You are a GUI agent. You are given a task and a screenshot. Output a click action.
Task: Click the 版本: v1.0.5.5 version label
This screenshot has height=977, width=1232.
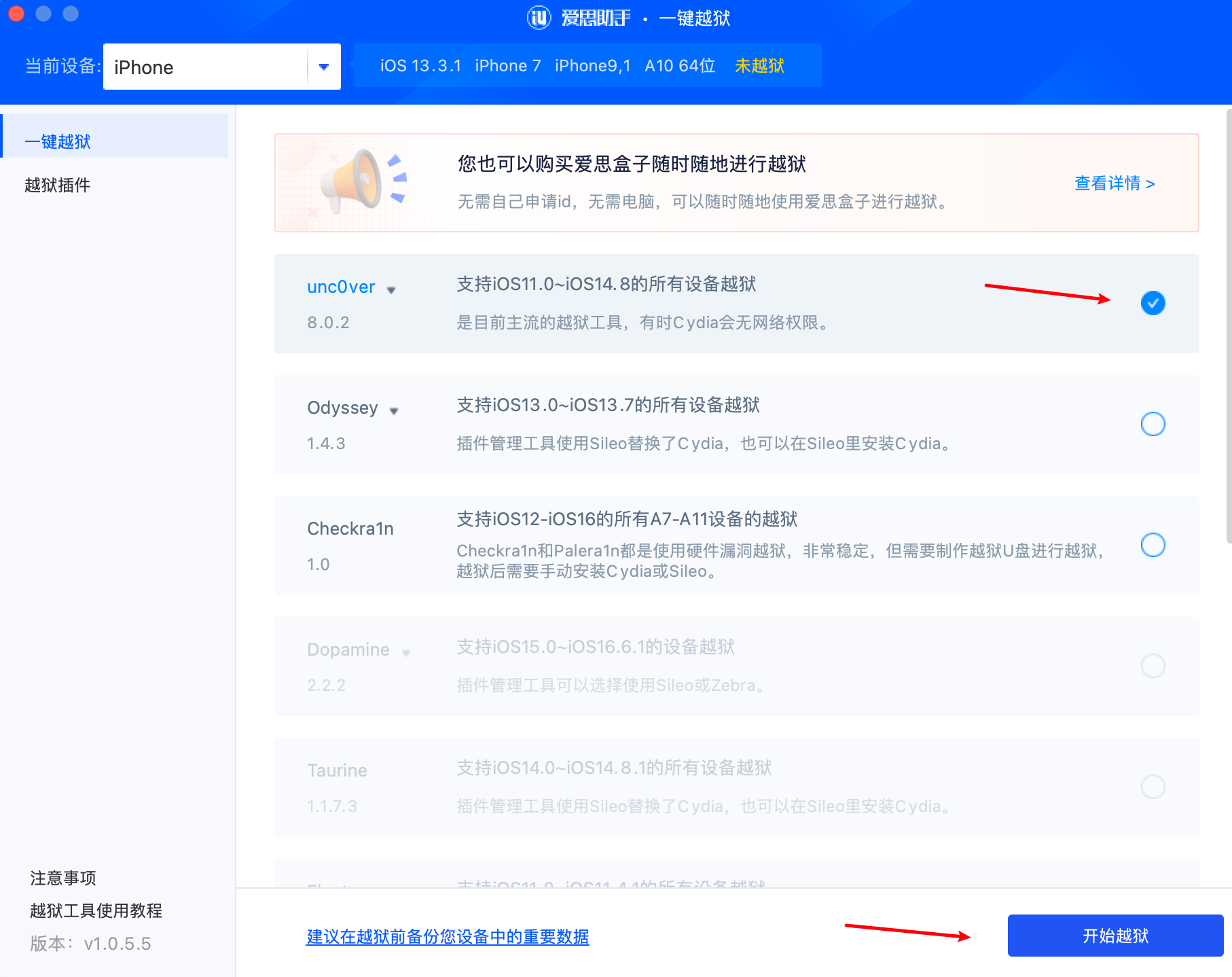coord(90,943)
